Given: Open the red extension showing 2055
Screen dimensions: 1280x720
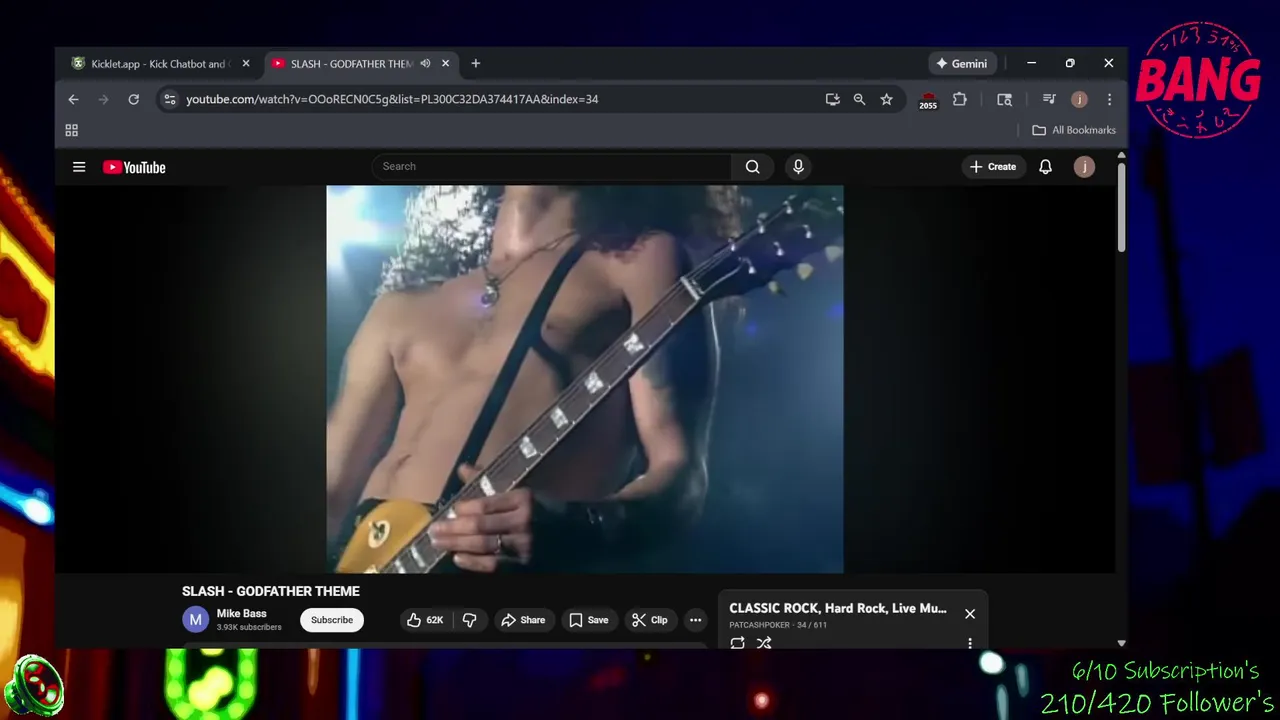Looking at the screenshot, I should point(928,100).
